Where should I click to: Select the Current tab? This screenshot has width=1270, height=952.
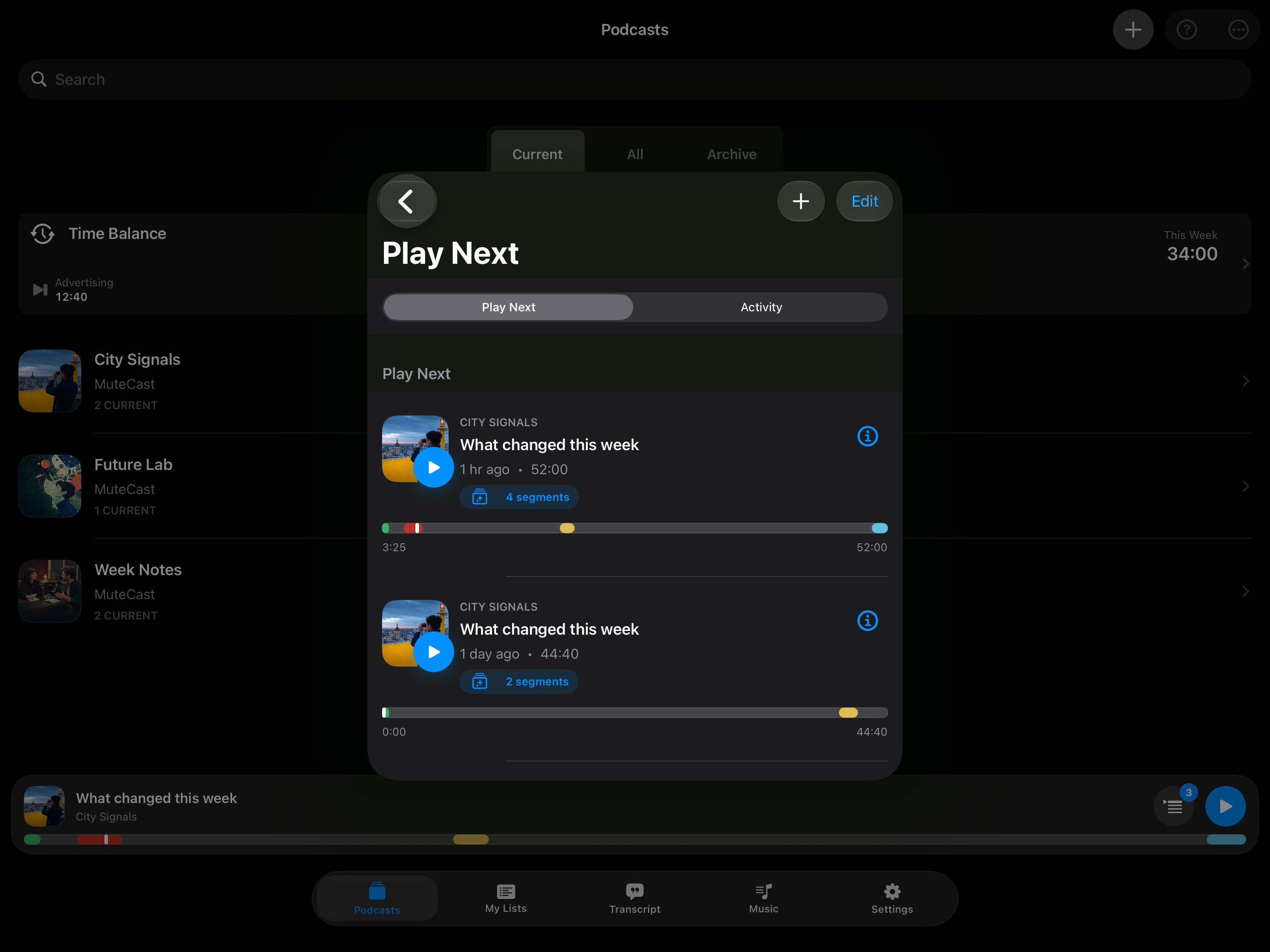click(537, 154)
